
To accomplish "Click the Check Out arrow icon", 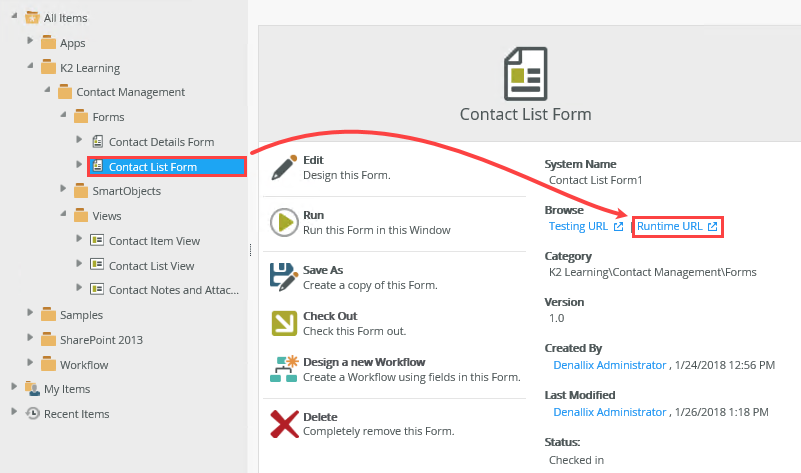I will coord(284,323).
